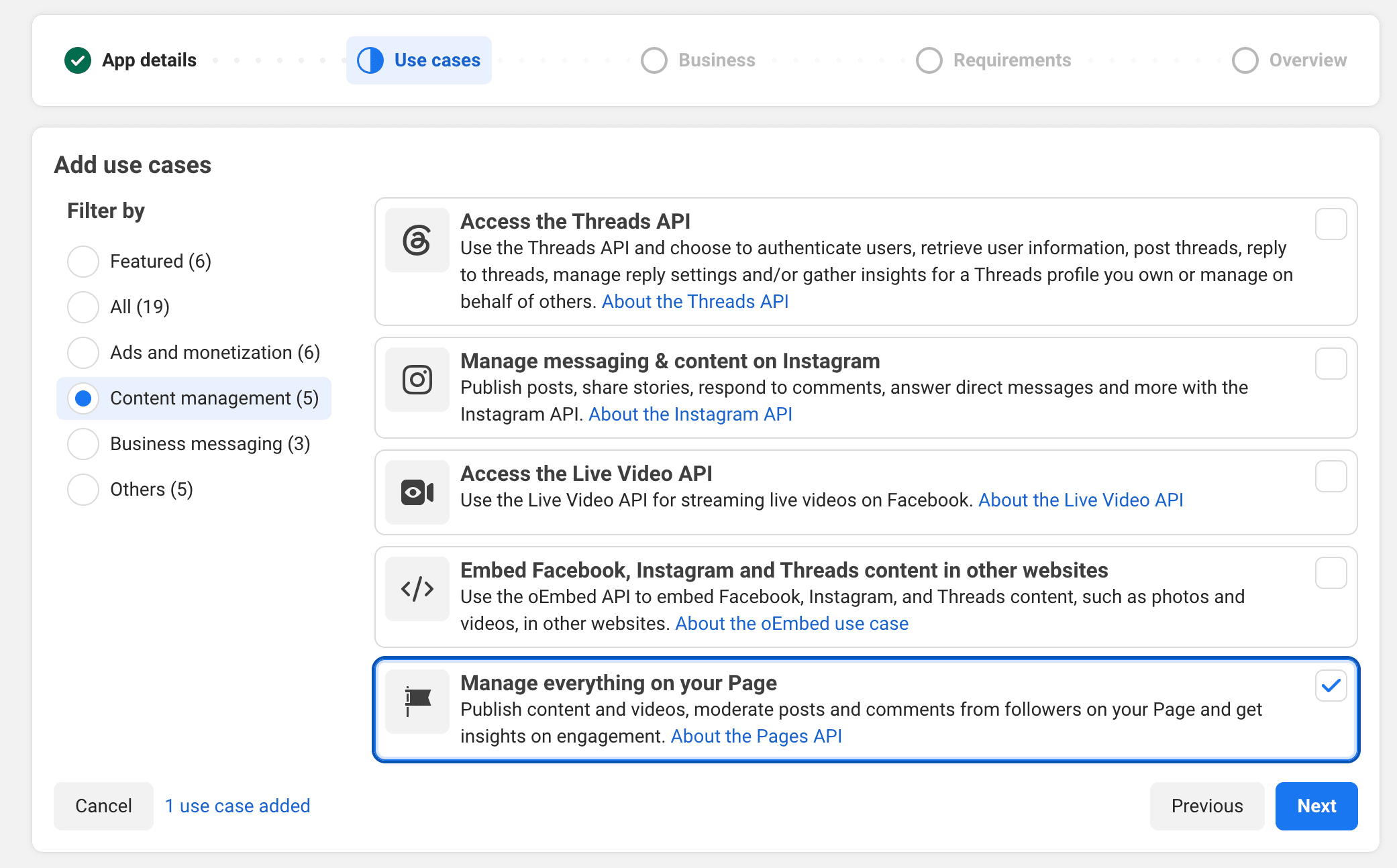
Task: Click the Cancel button
Action: click(x=103, y=806)
